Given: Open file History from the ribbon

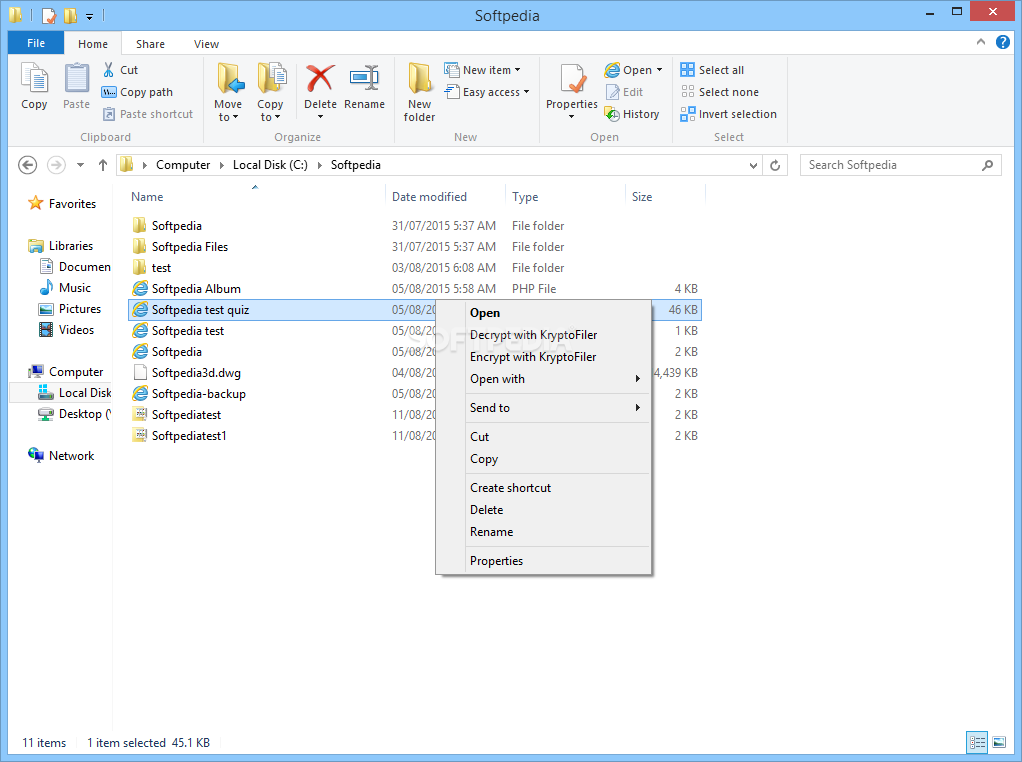Looking at the screenshot, I should pyautogui.click(x=632, y=114).
